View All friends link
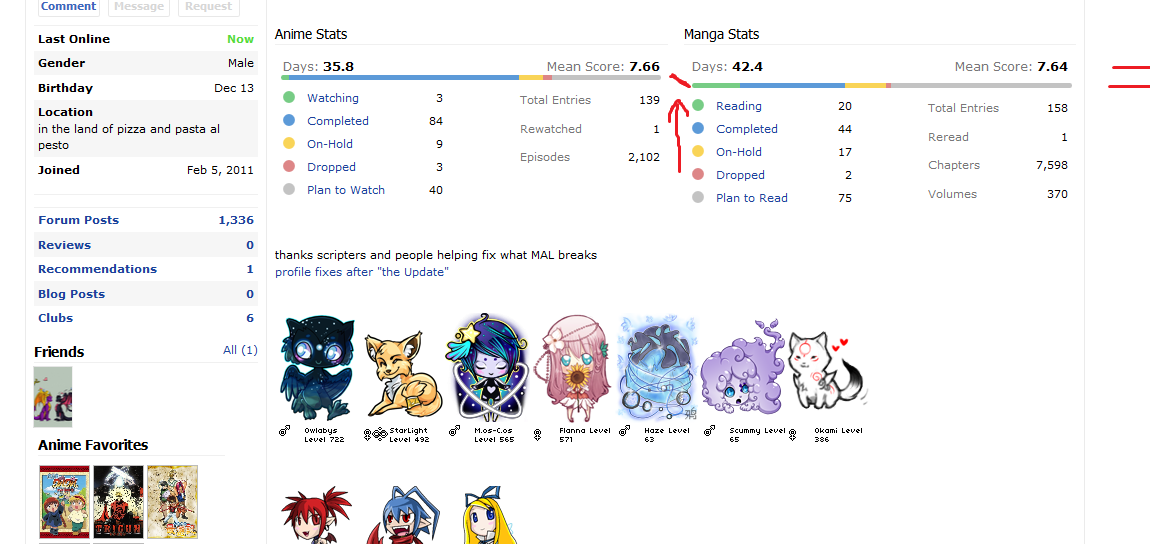1150x544 pixels. point(240,350)
